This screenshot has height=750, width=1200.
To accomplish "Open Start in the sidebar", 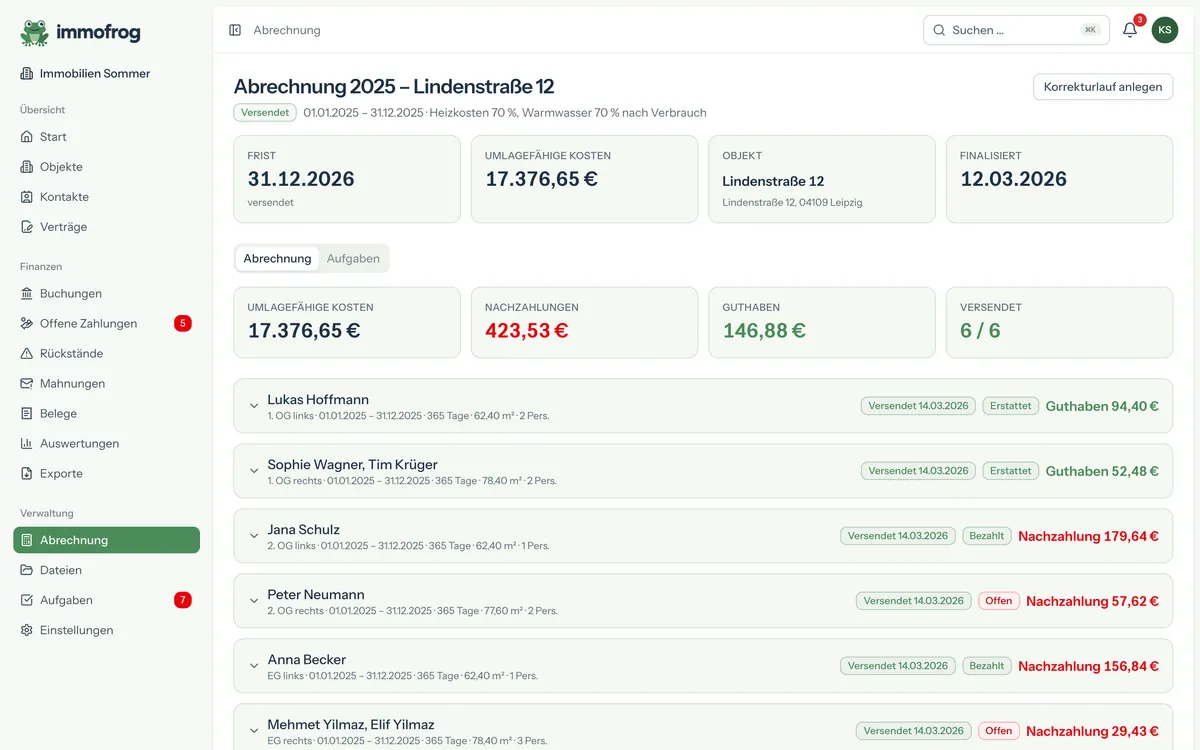I will tap(106, 137).
